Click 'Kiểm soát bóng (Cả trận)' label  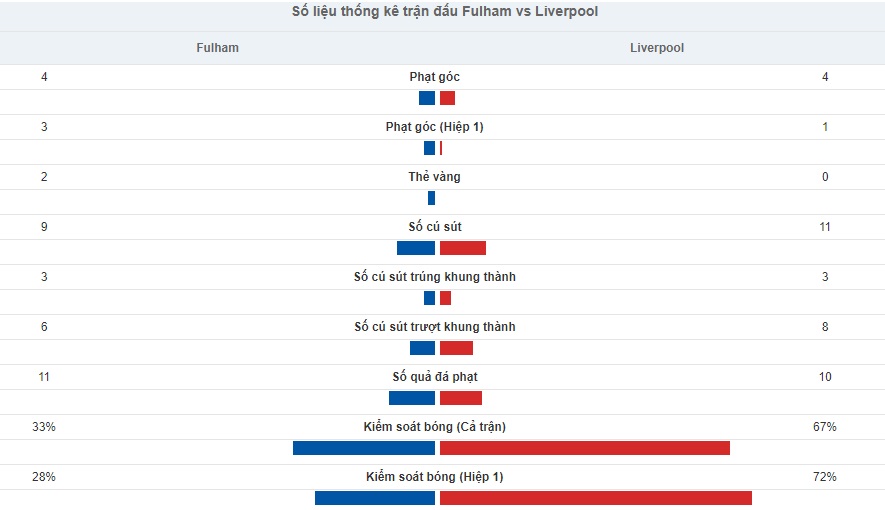click(x=435, y=427)
